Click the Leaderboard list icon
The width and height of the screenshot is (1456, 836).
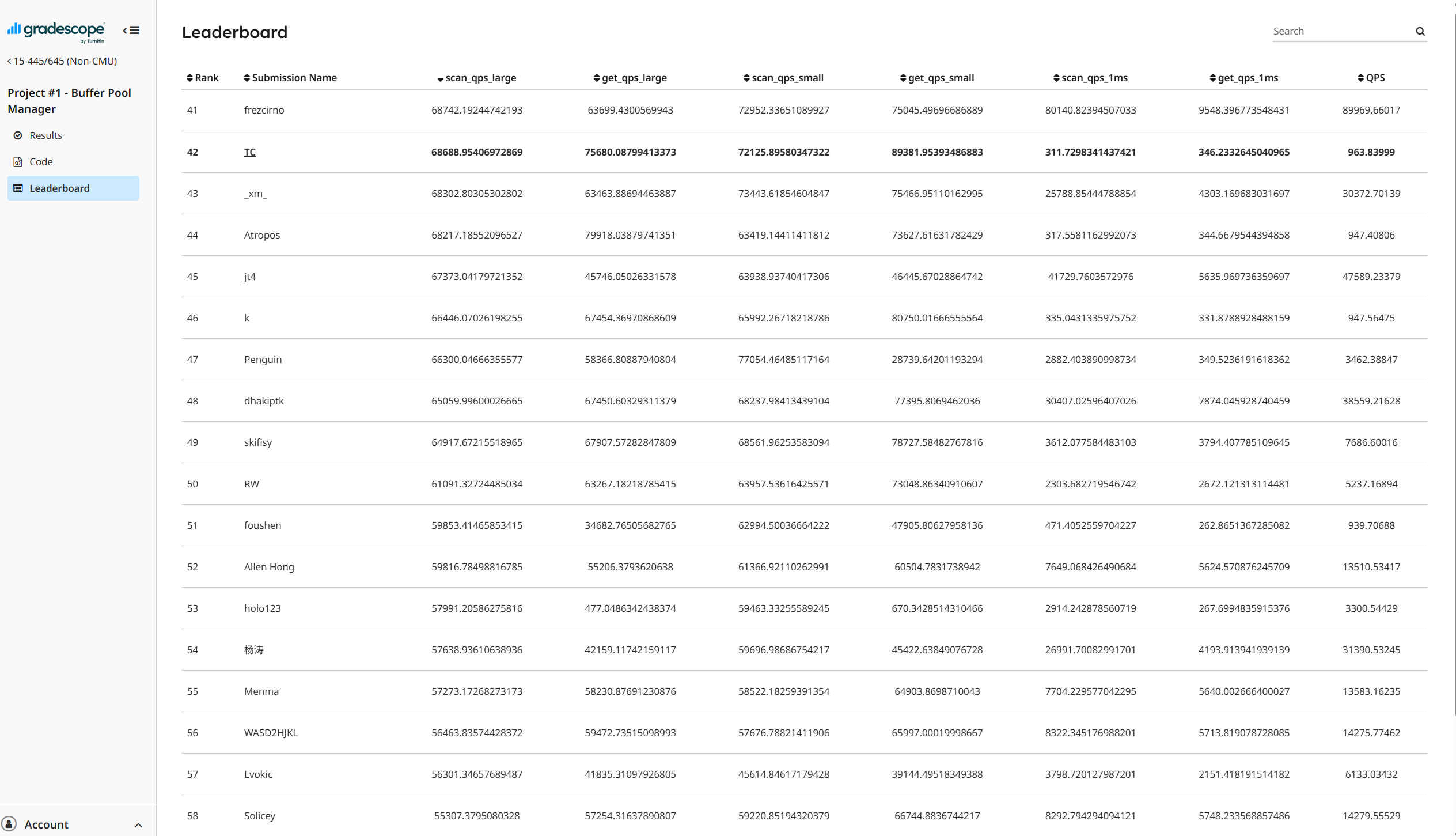click(x=18, y=188)
